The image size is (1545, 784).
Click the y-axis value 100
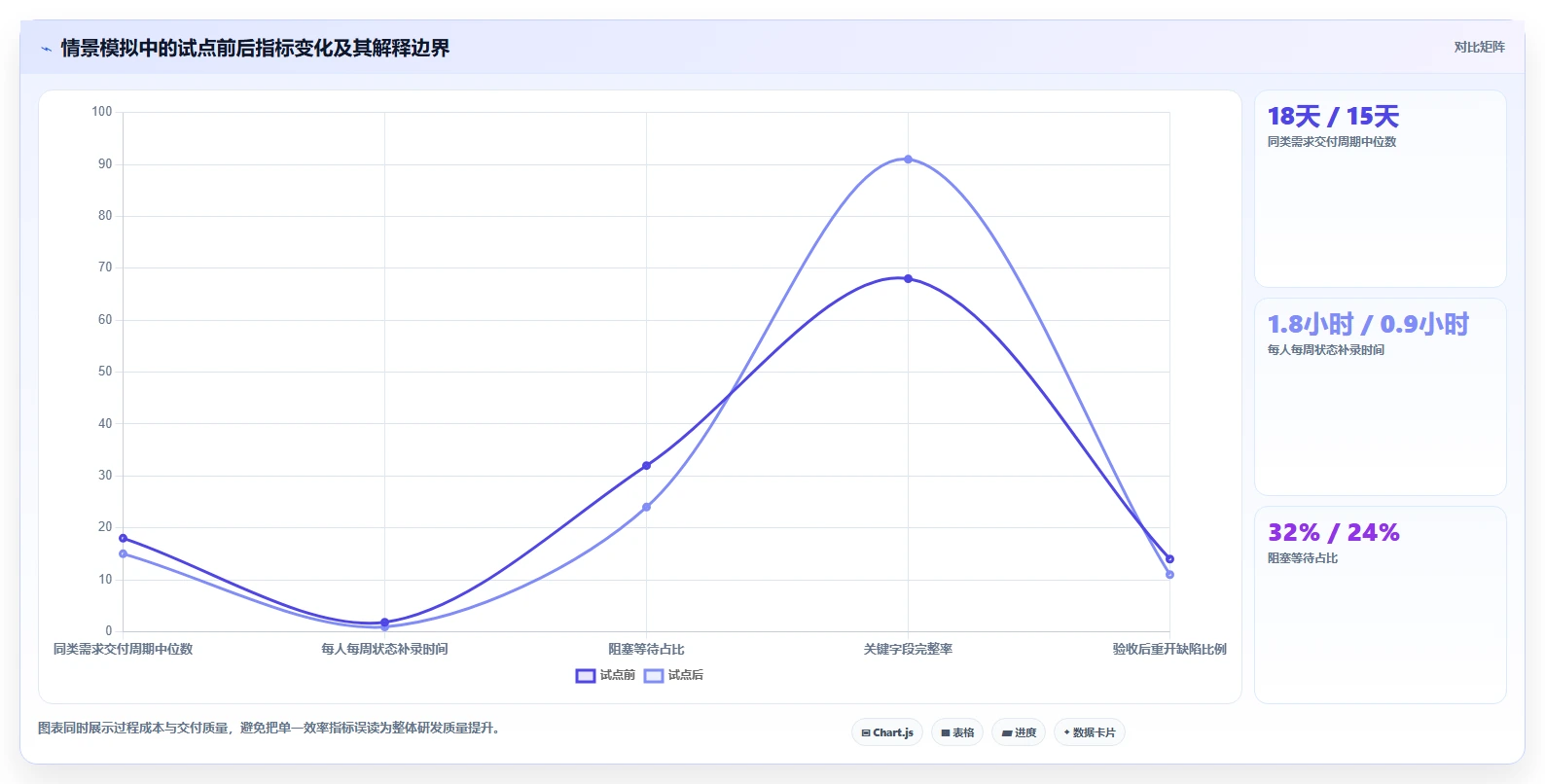[x=101, y=112]
